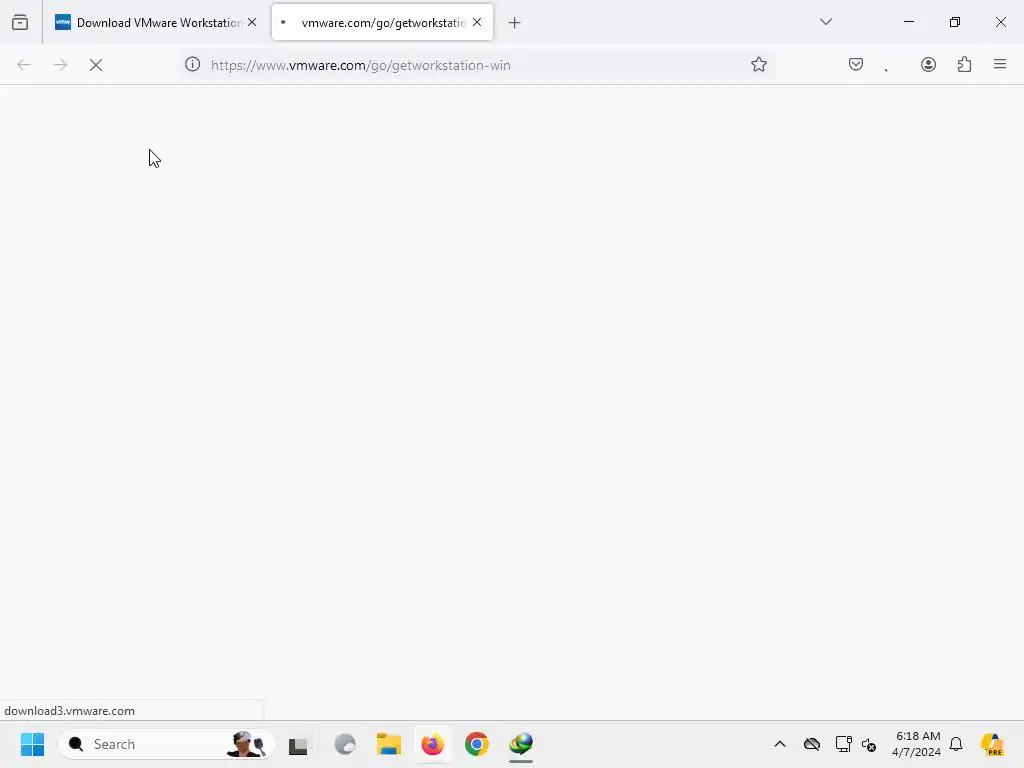Screen dimensions: 1024x768
Task: Switch to Download VMware Workstation tab
Action: 157,22
